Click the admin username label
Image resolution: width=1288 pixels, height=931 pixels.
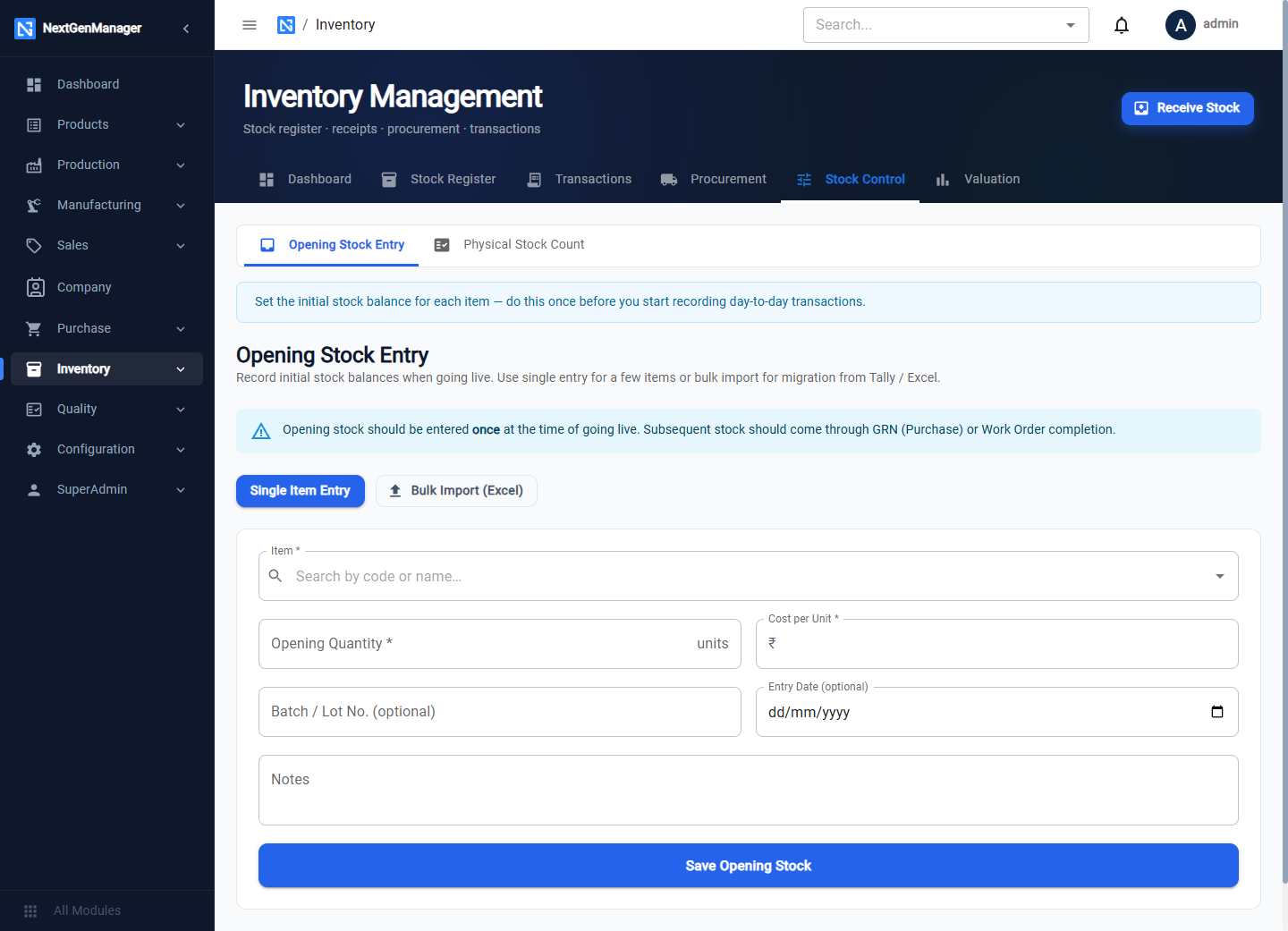(x=1221, y=24)
